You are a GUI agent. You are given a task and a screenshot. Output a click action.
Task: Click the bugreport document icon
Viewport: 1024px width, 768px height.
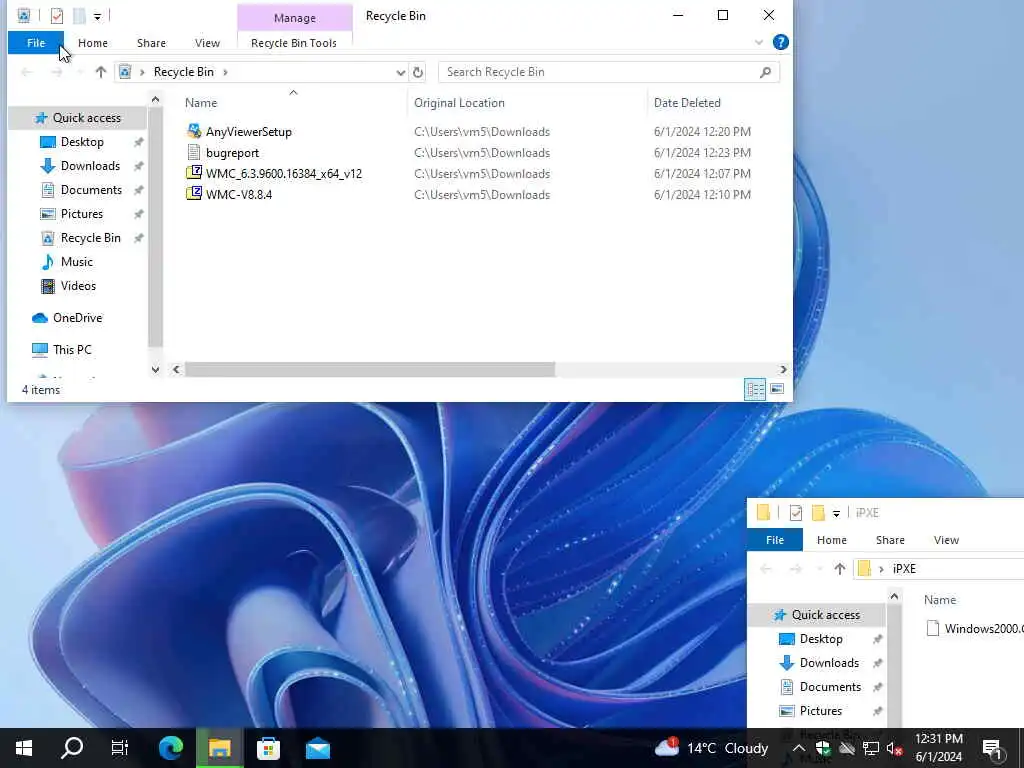[194, 152]
